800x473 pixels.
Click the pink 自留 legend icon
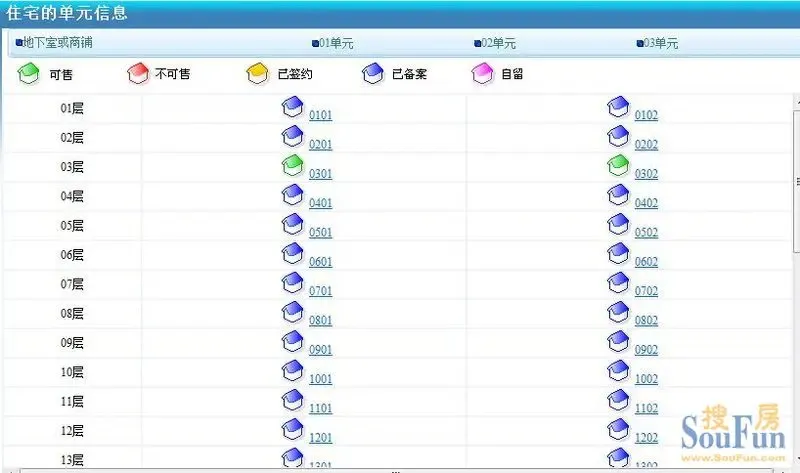(x=482, y=73)
